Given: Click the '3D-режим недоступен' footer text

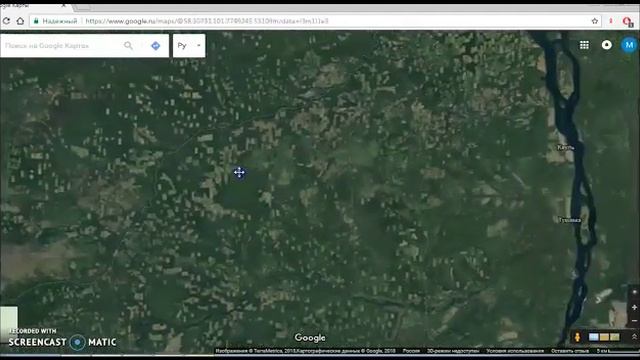Looking at the screenshot, I should [453, 351].
